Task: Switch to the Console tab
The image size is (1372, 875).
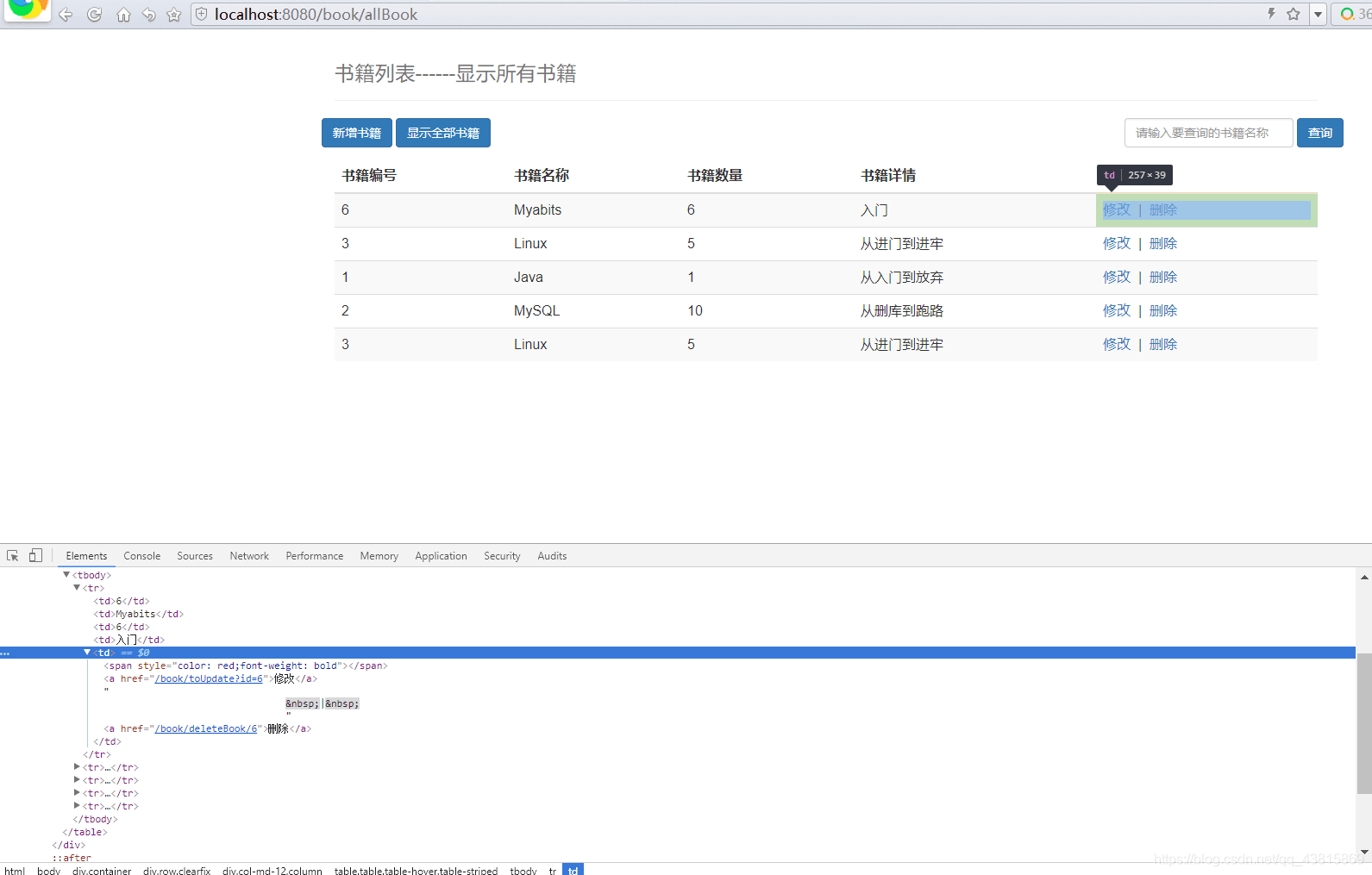Action: point(142,556)
